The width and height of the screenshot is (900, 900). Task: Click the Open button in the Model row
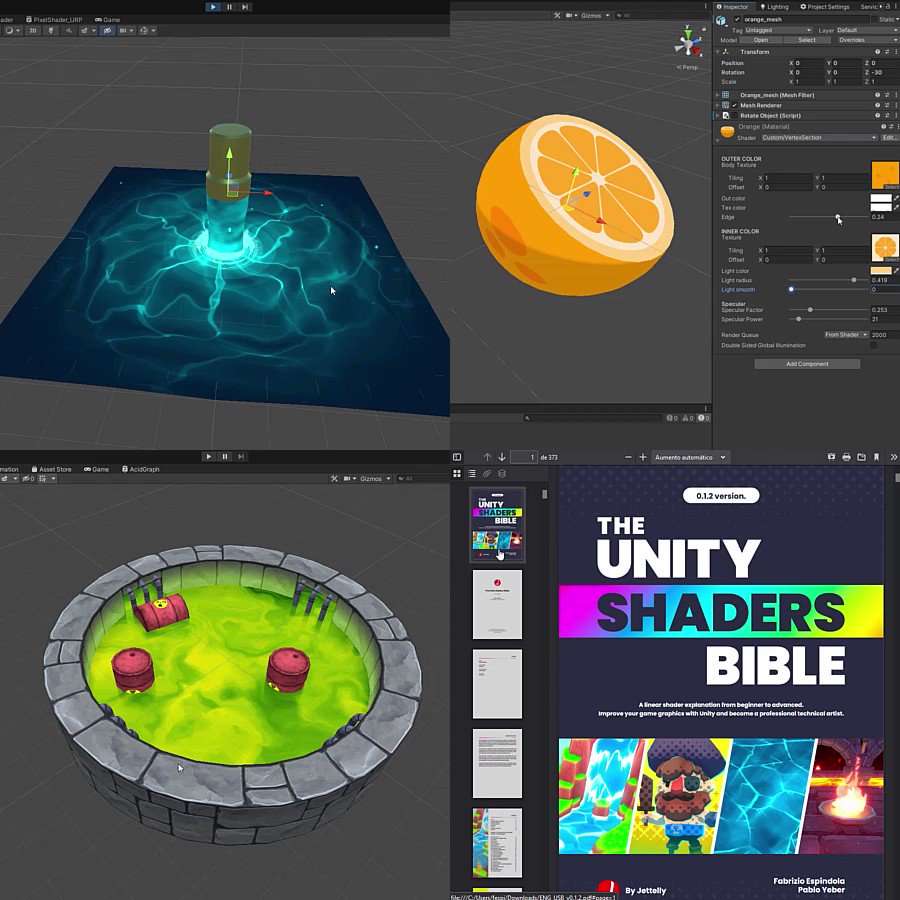(x=760, y=40)
